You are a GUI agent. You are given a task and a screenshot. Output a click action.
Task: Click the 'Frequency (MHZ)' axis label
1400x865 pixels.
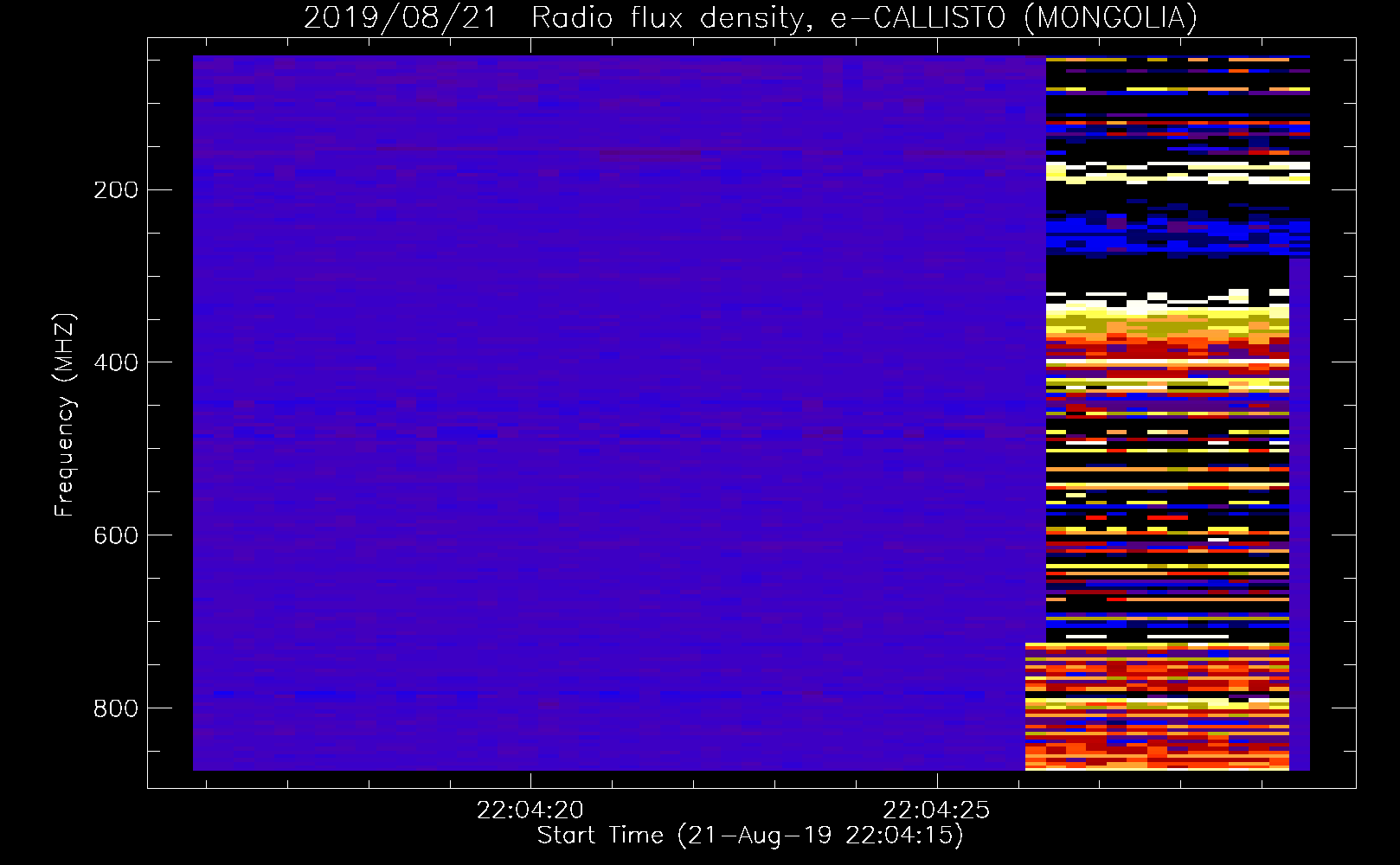coord(65,415)
